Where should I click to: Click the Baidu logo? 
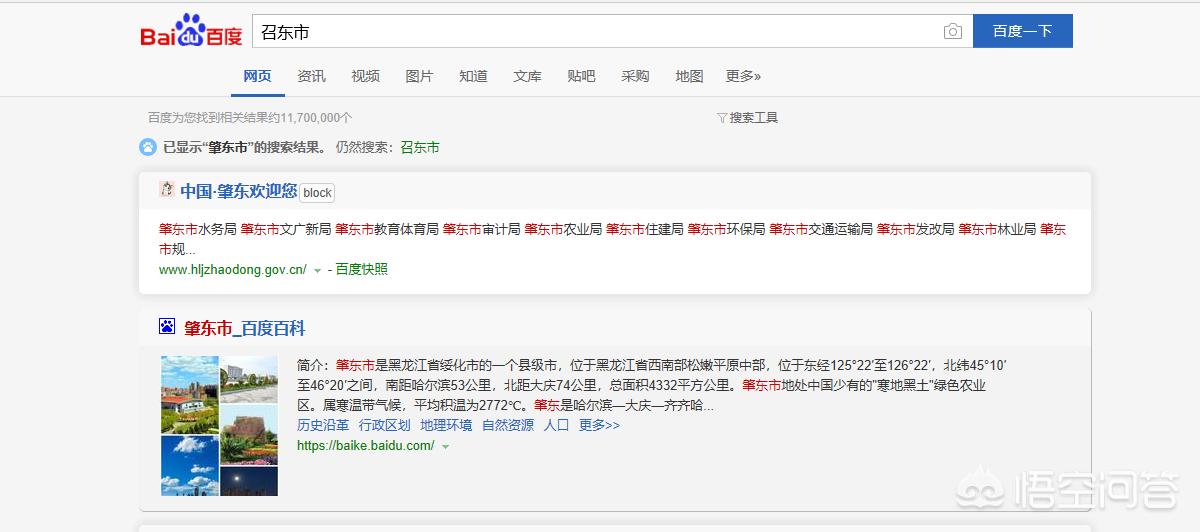(x=191, y=31)
